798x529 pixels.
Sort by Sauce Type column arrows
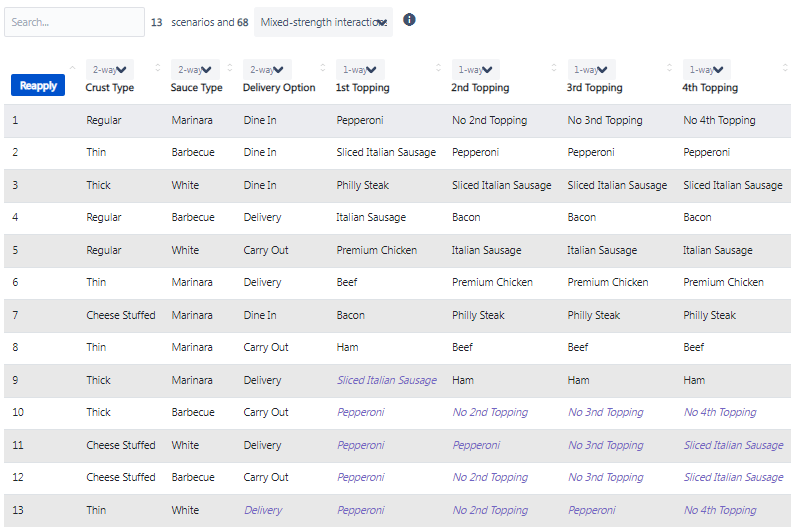tap(230, 68)
